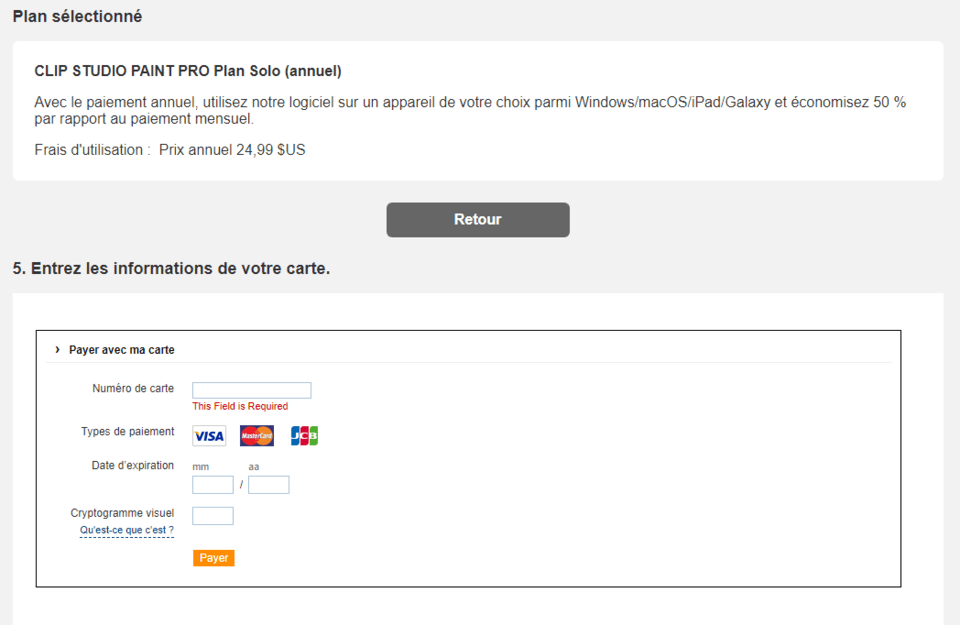Viewport: 960px width, 625px height.
Task: Choose the JCB card icon
Action: pyautogui.click(x=304, y=436)
